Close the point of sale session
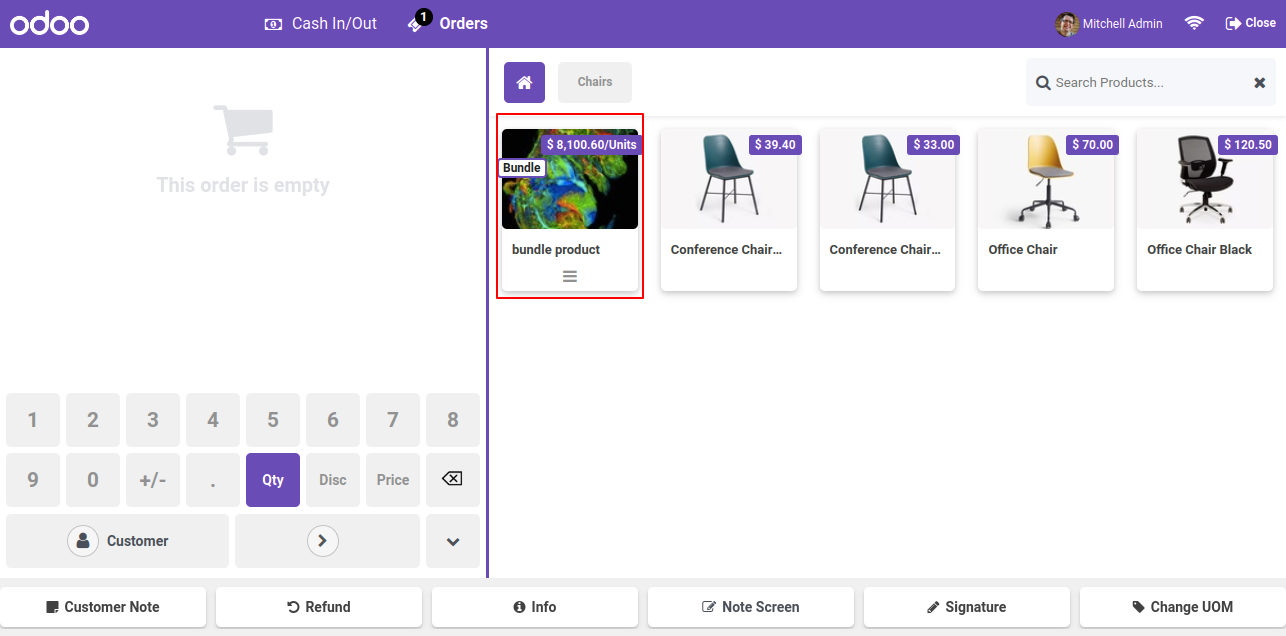1286x636 pixels. tap(1250, 23)
